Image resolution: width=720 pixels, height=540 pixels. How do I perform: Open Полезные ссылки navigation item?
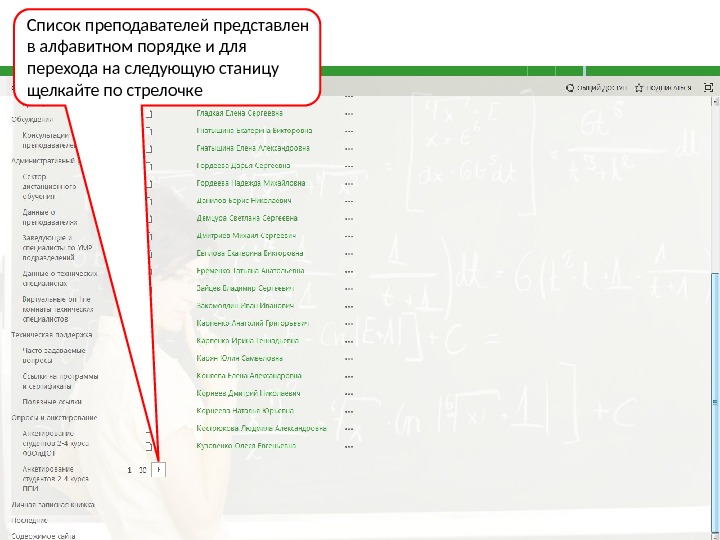point(52,402)
